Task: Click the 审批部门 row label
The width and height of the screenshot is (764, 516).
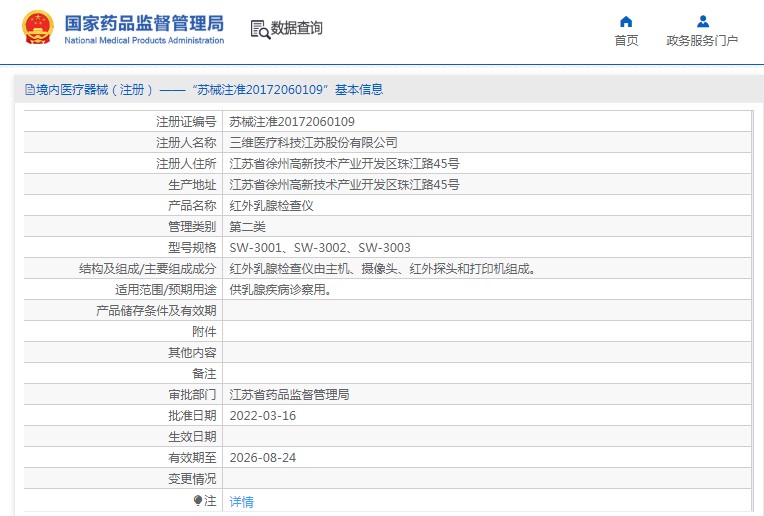Action: (192, 395)
